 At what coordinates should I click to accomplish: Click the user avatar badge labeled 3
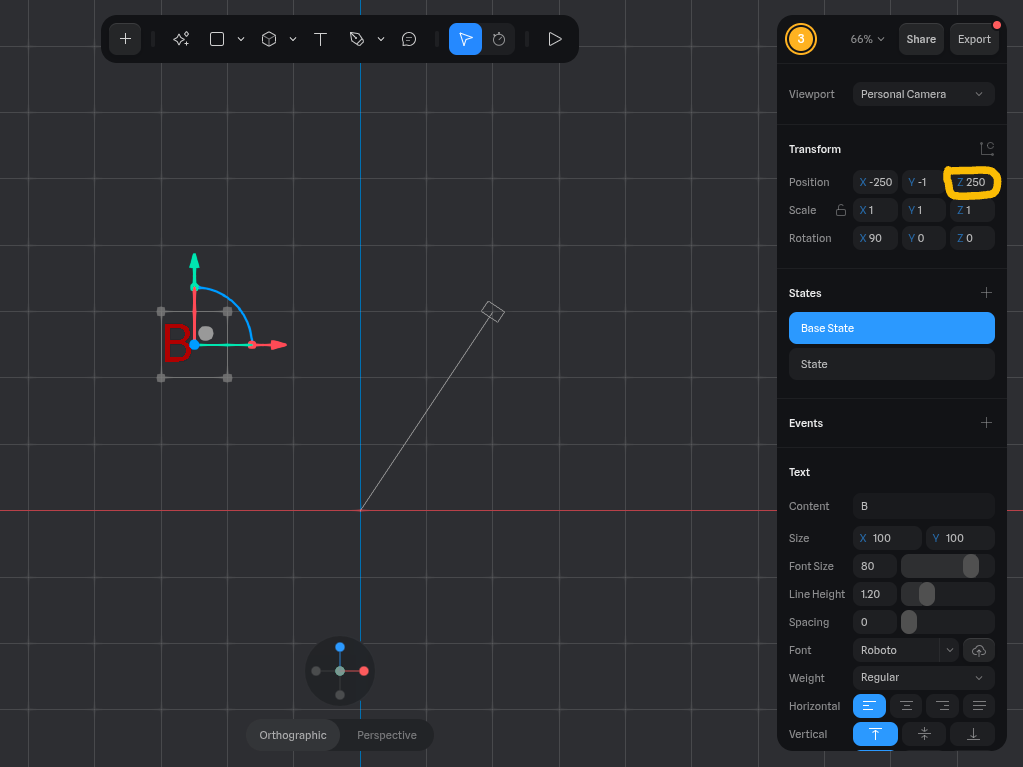(x=801, y=39)
